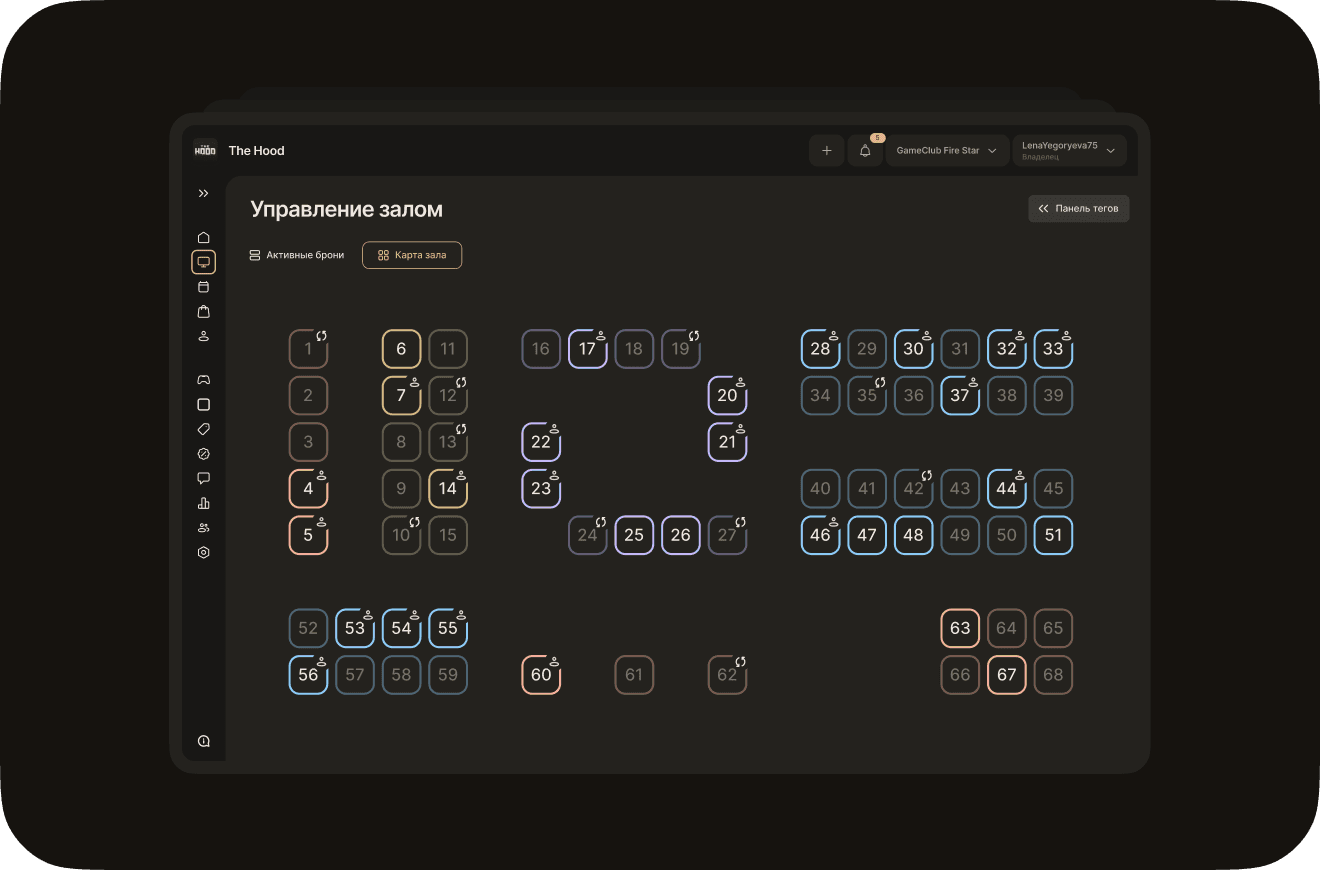
Task: Expand the sidebar with double chevron
Action: click(x=204, y=193)
